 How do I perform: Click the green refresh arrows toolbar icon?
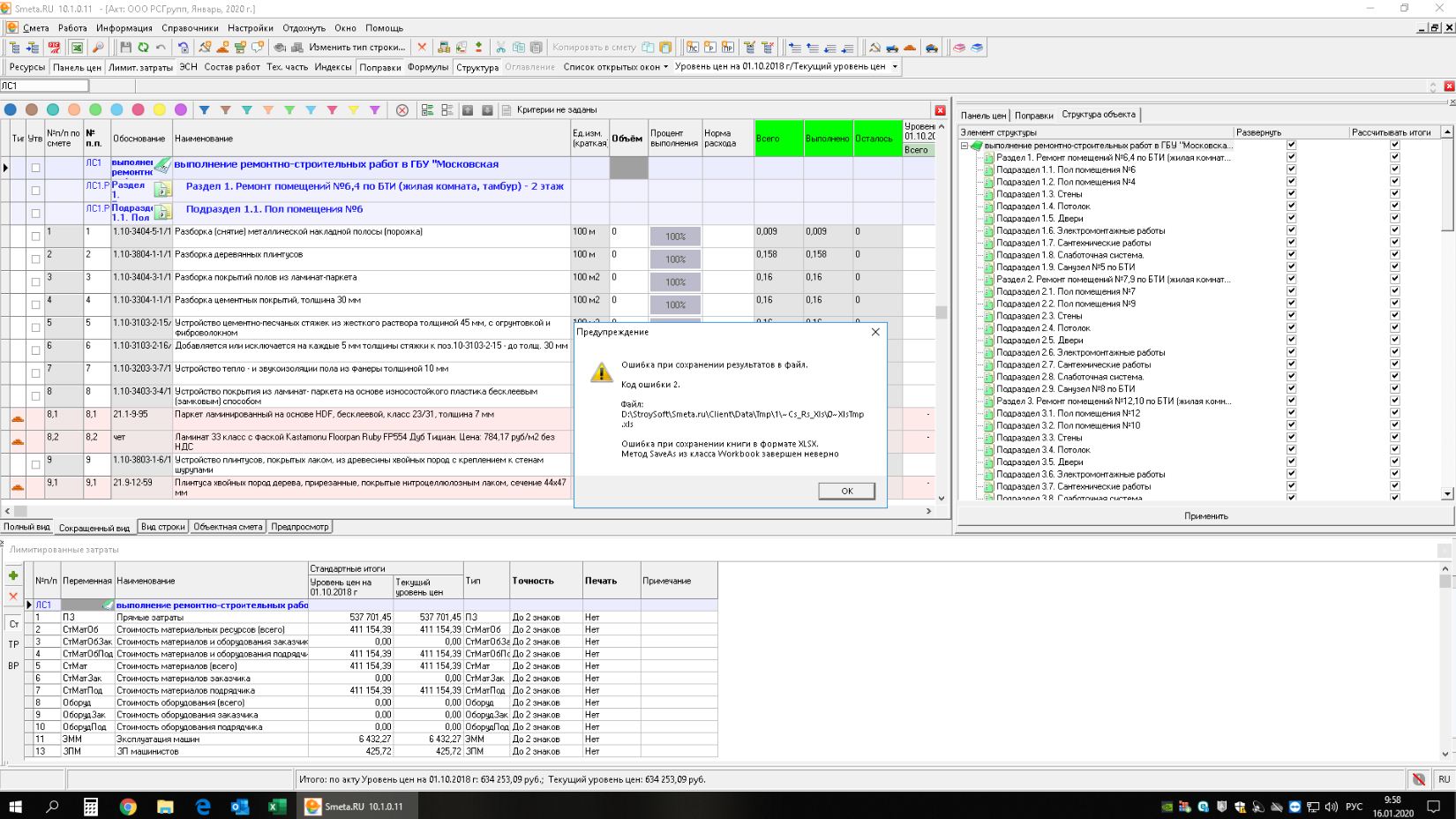click(143, 47)
